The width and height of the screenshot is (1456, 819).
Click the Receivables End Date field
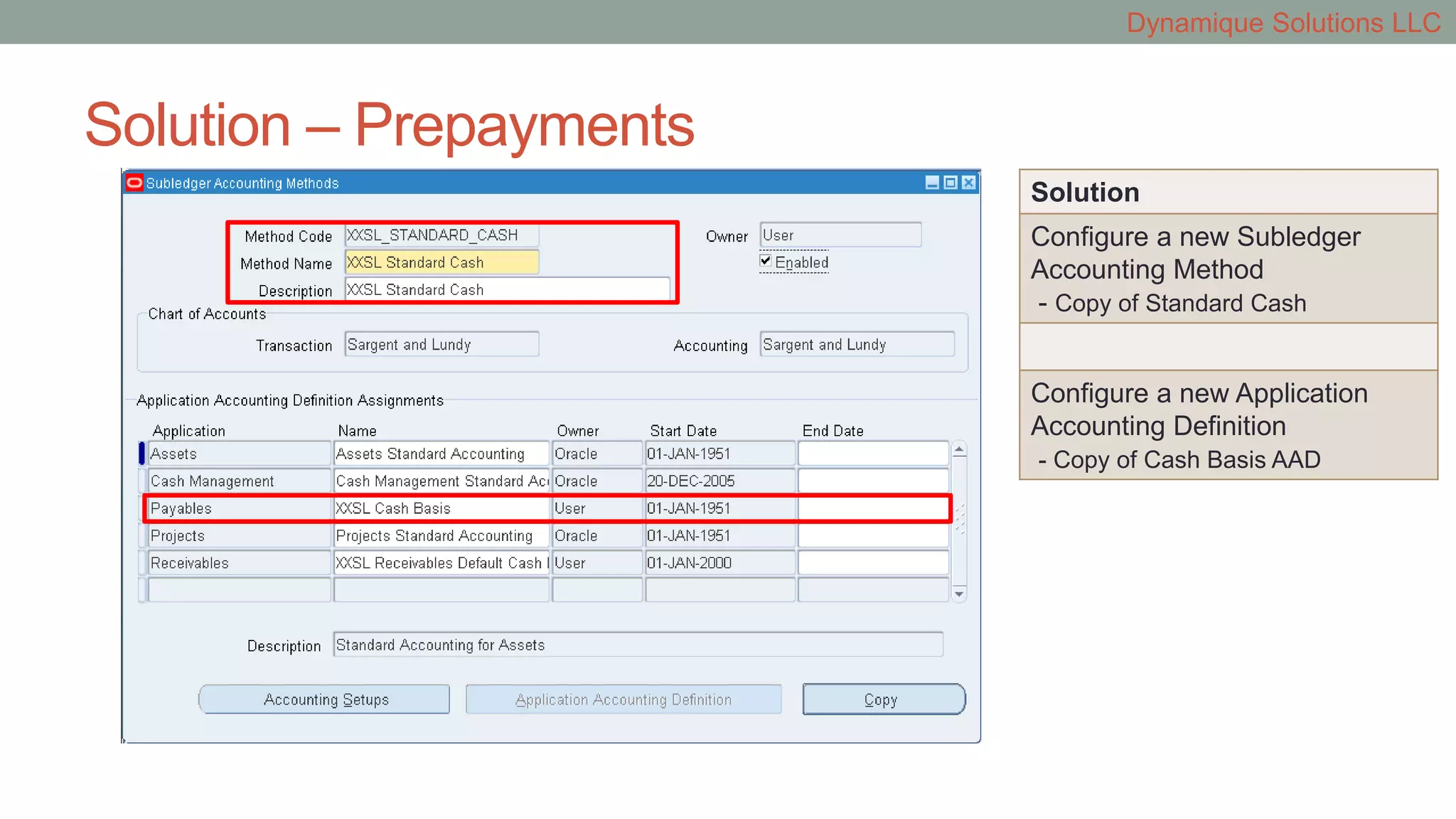[x=873, y=563]
